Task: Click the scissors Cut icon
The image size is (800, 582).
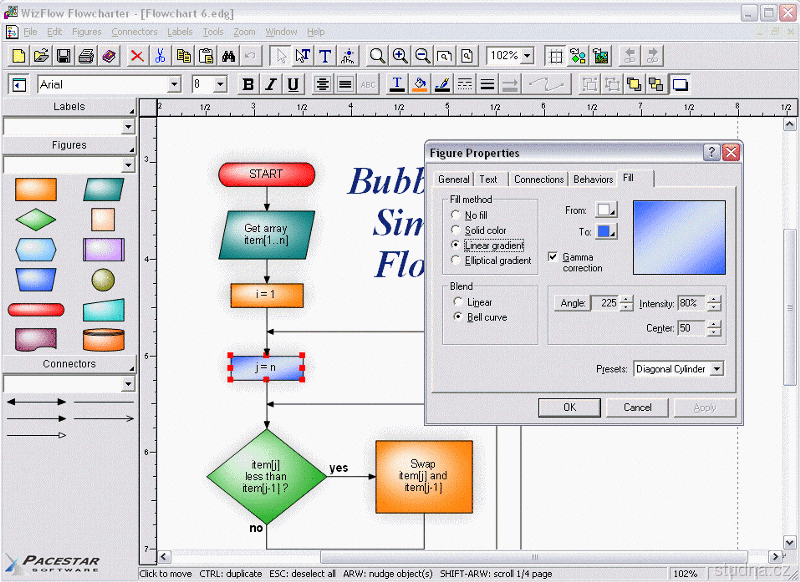Action: 159,56
